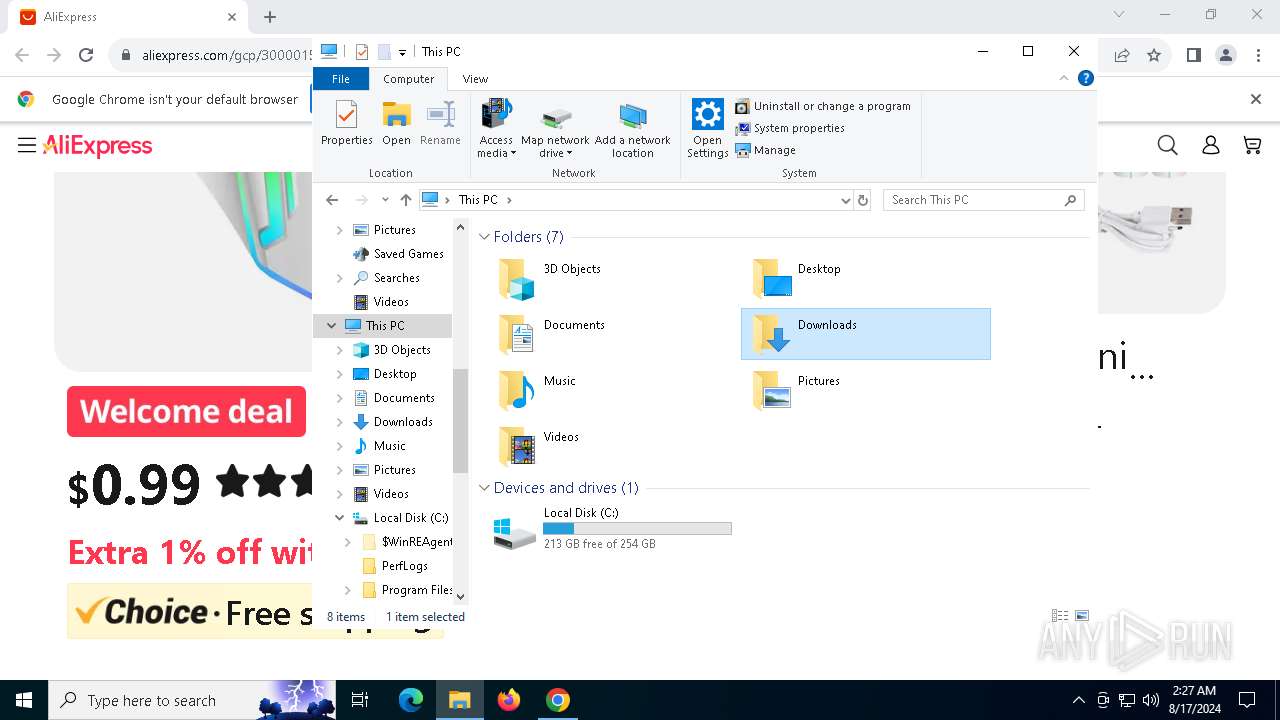The width and height of the screenshot is (1280, 720).
Task: Switch to the View ribbon tab
Action: 475,79
